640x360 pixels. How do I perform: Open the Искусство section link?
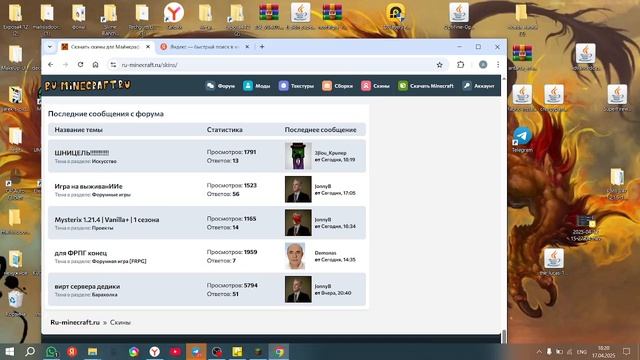[x=104, y=161]
